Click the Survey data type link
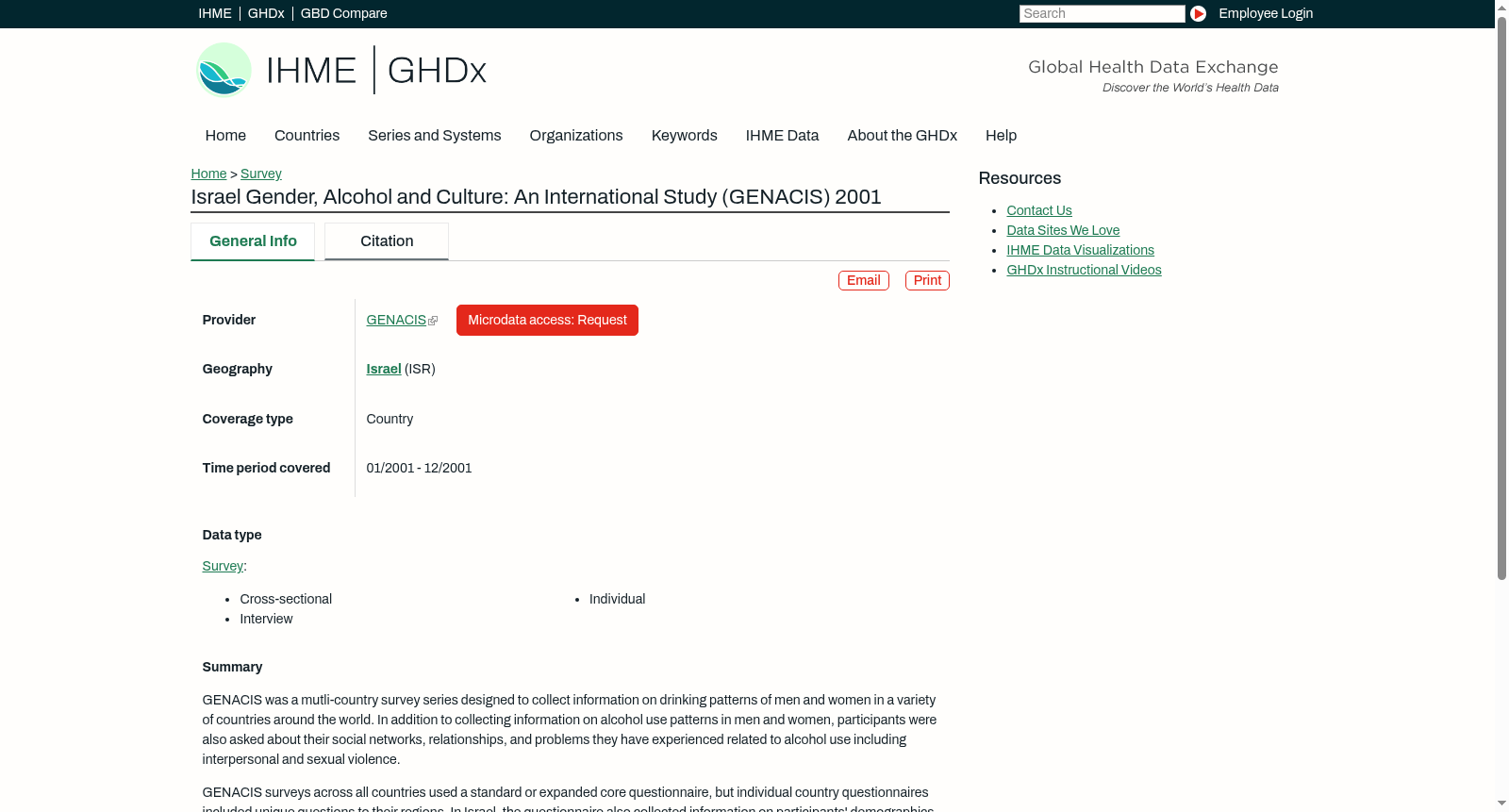1509x812 pixels. click(223, 566)
